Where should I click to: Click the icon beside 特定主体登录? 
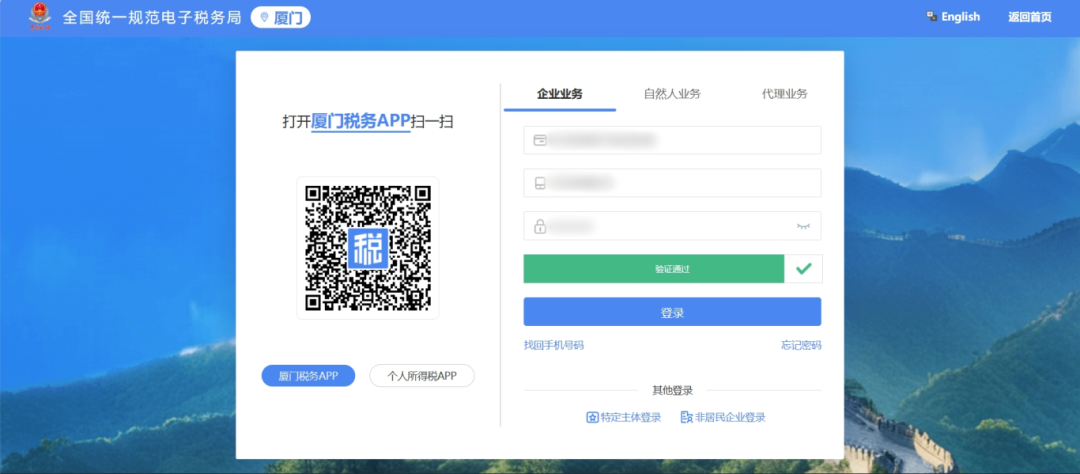point(592,418)
